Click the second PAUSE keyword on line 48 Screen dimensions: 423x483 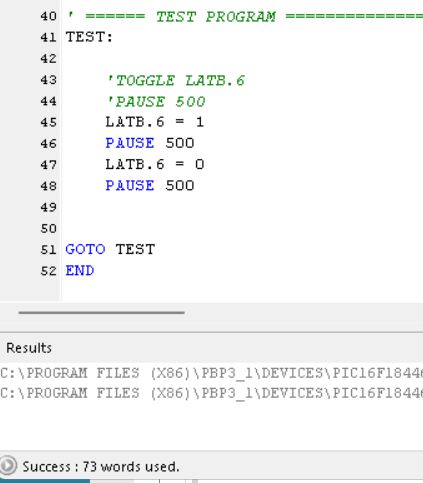(130, 186)
